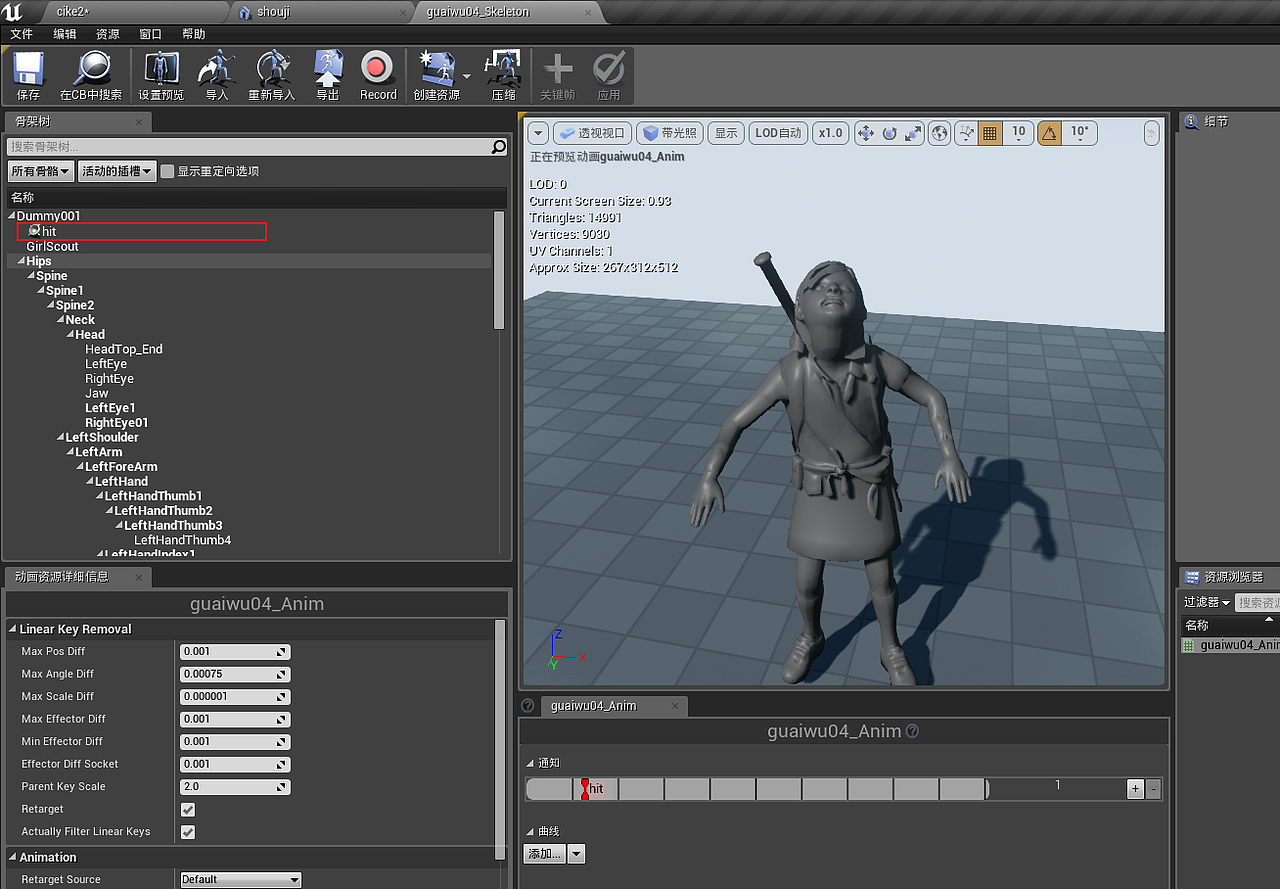1280x889 pixels.
Task: Click the skeleton tree vertical scrollbar
Action: coord(500,270)
